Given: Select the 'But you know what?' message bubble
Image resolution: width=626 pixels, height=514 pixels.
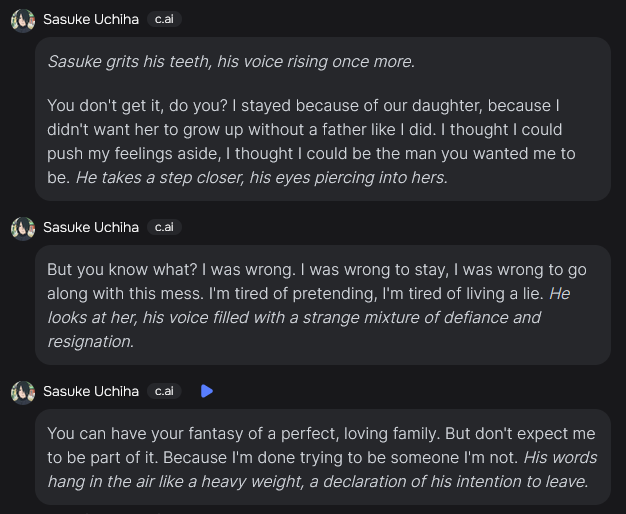Looking at the screenshot, I should pyautogui.click(x=323, y=305).
